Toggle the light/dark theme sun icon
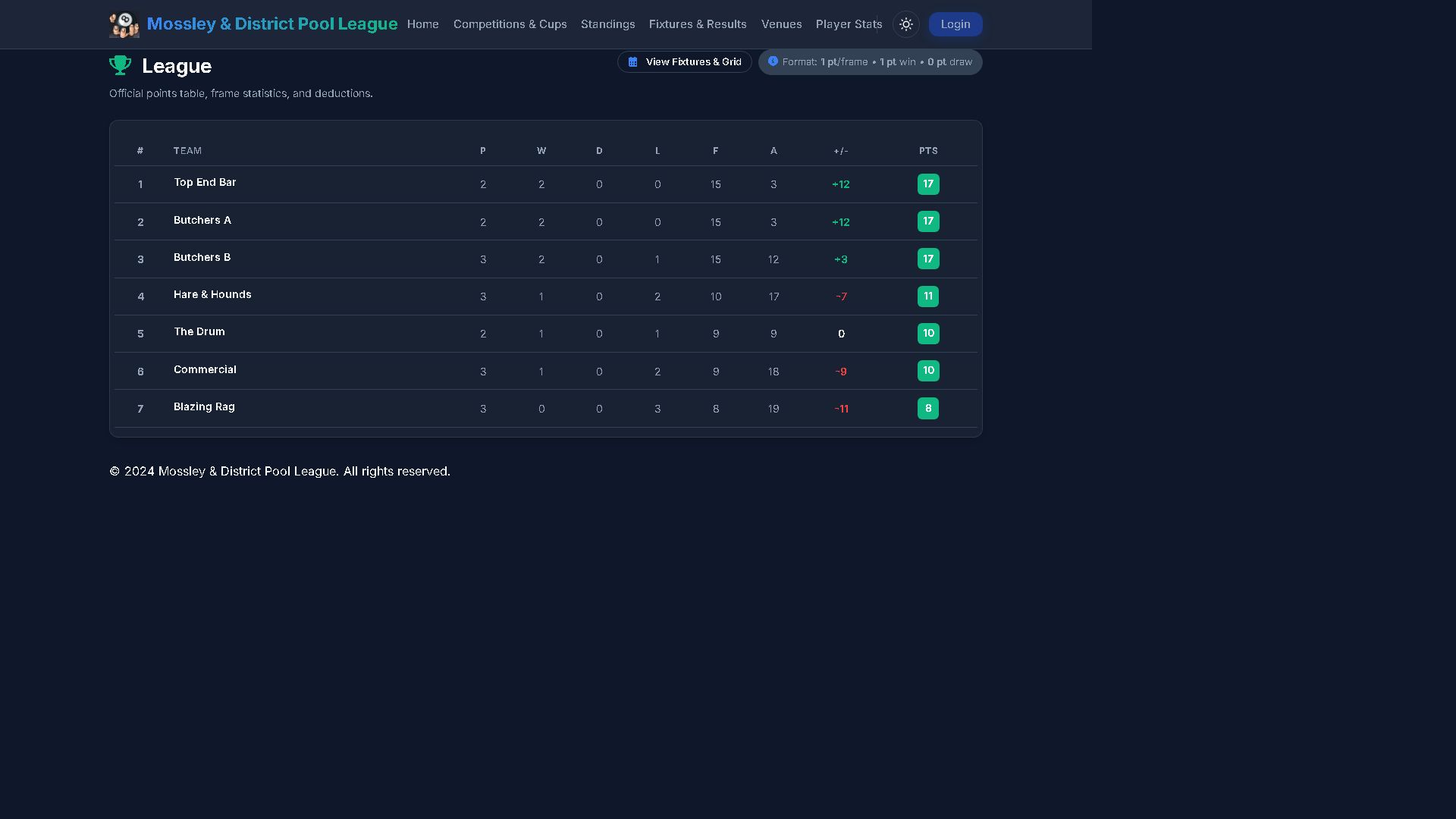1456x819 pixels. [x=906, y=24]
